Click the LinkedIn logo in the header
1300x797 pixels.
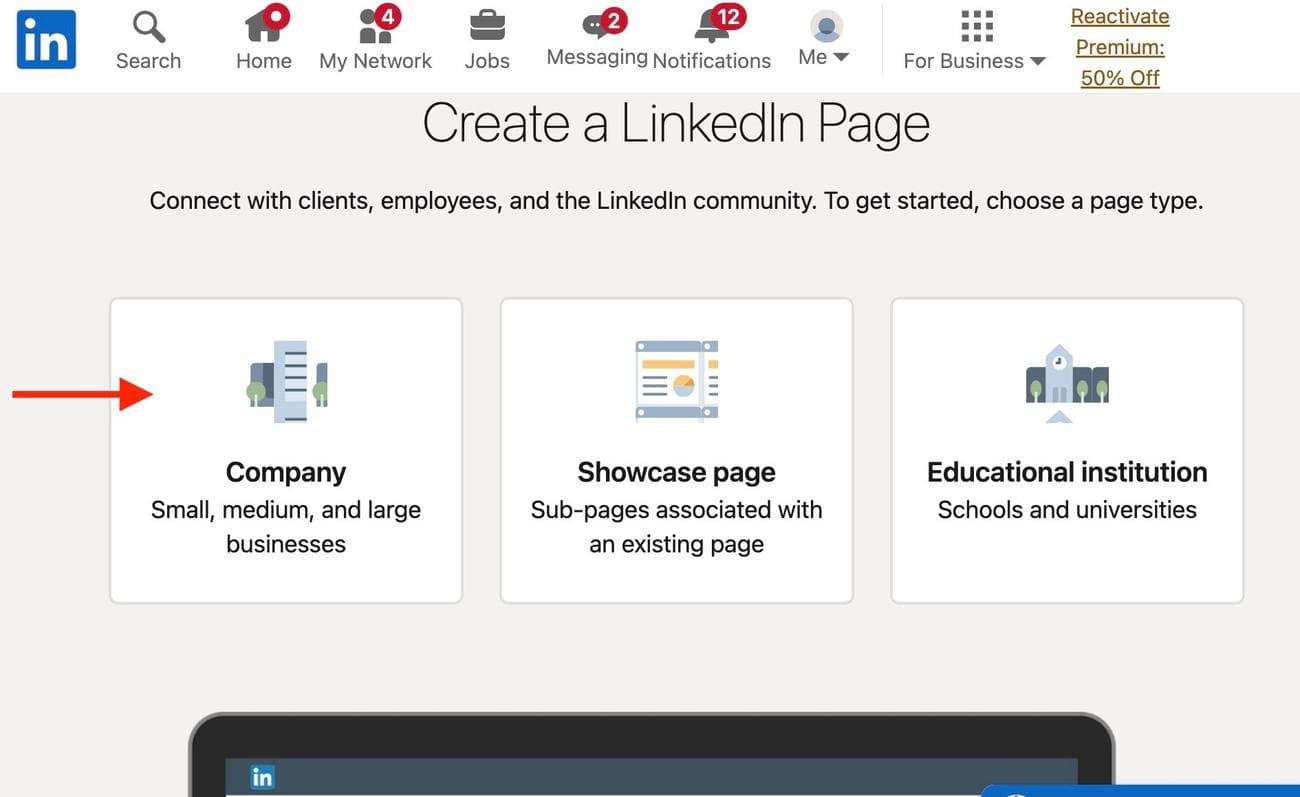tap(46, 39)
